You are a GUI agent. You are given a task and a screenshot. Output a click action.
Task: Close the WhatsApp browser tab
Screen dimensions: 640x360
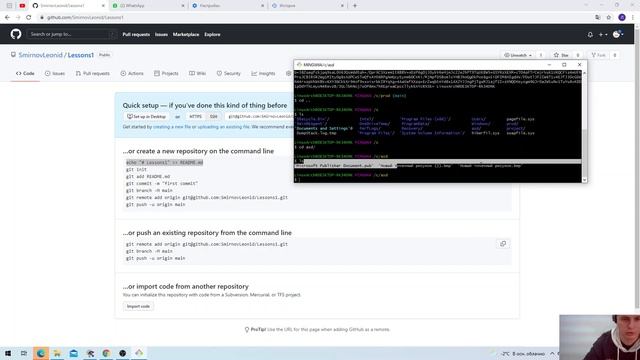click(182, 6)
